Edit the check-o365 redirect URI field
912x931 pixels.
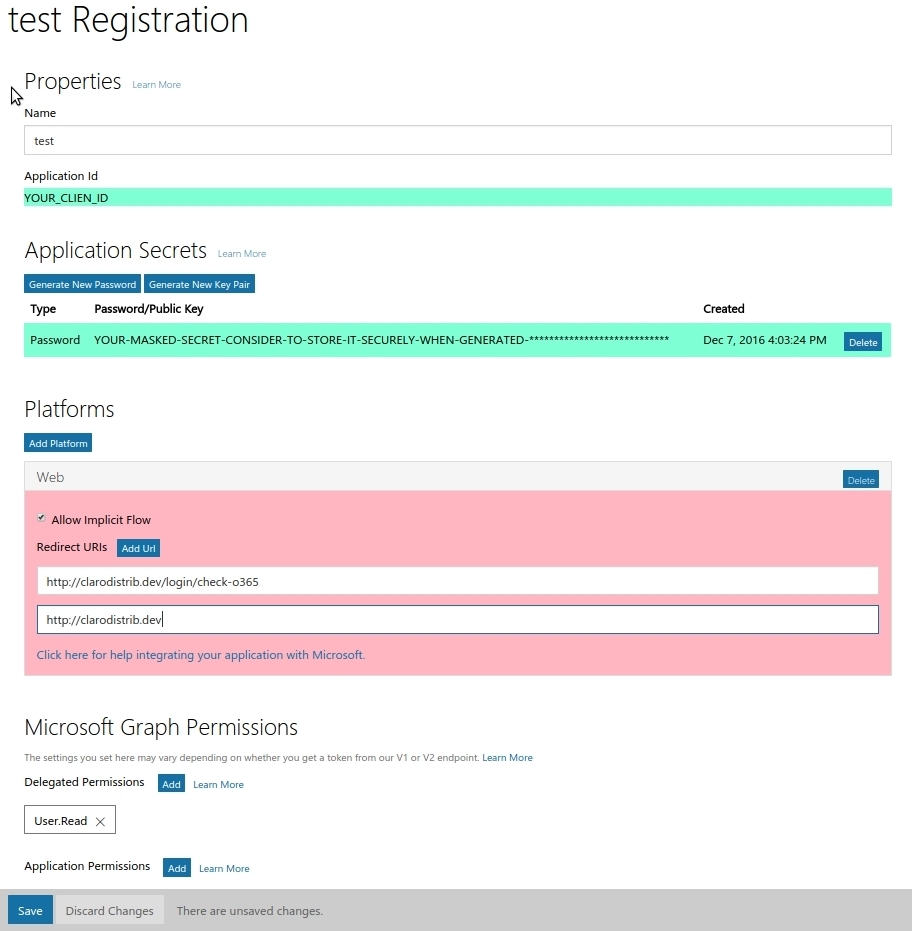coord(457,581)
